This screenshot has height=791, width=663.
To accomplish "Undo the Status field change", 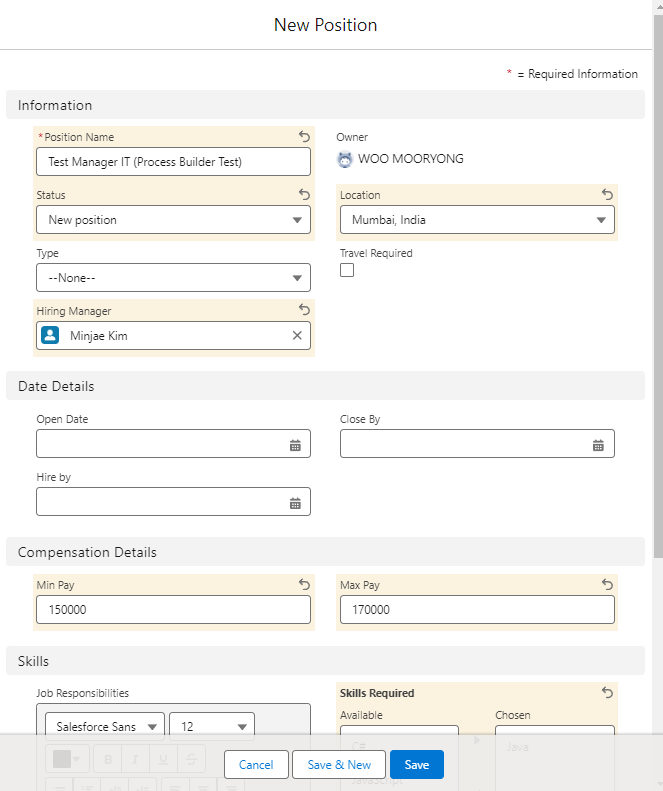I will pos(304,195).
